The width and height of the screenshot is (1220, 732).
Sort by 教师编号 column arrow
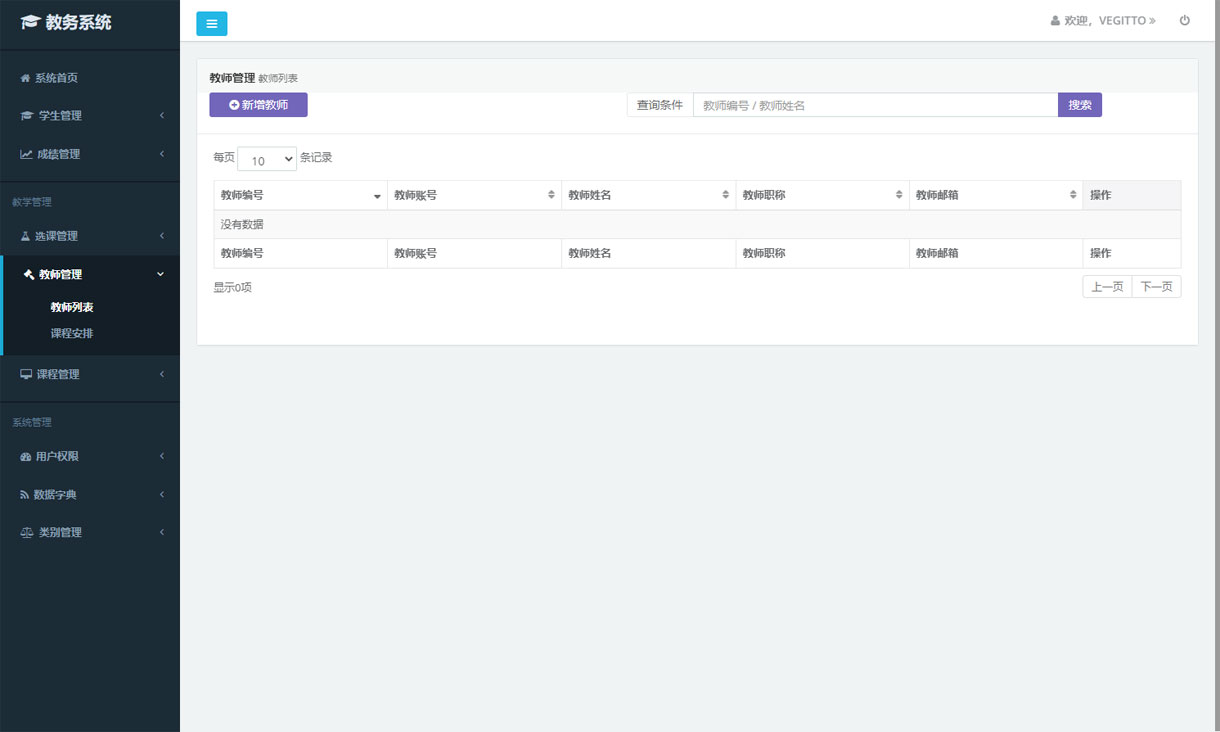click(377, 196)
